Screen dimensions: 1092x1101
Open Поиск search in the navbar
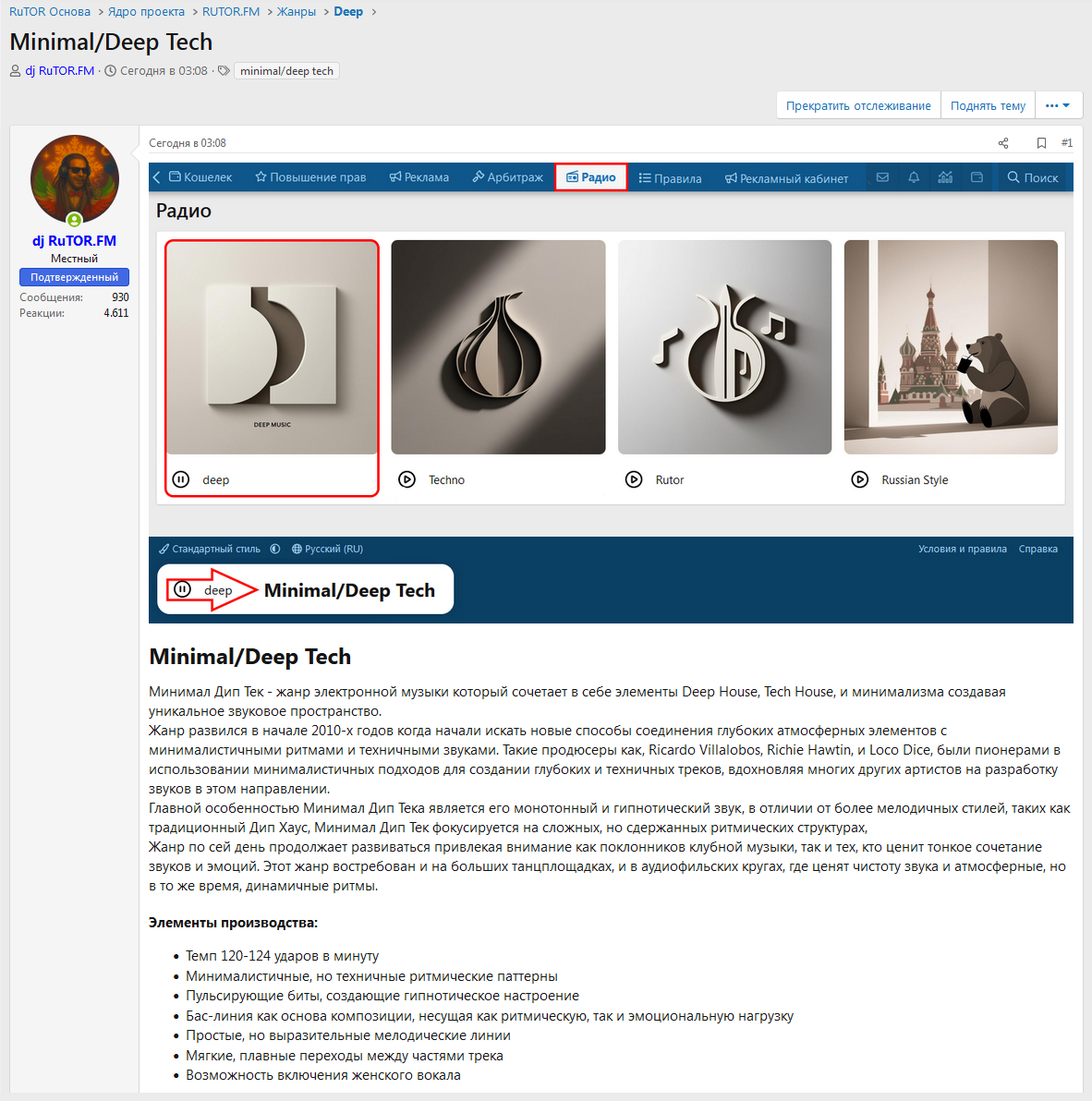pos(1033,177)
